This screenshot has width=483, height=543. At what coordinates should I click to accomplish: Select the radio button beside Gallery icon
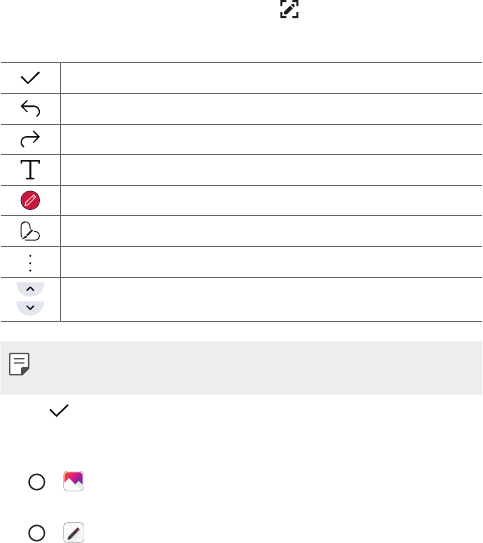coord(37,482)
